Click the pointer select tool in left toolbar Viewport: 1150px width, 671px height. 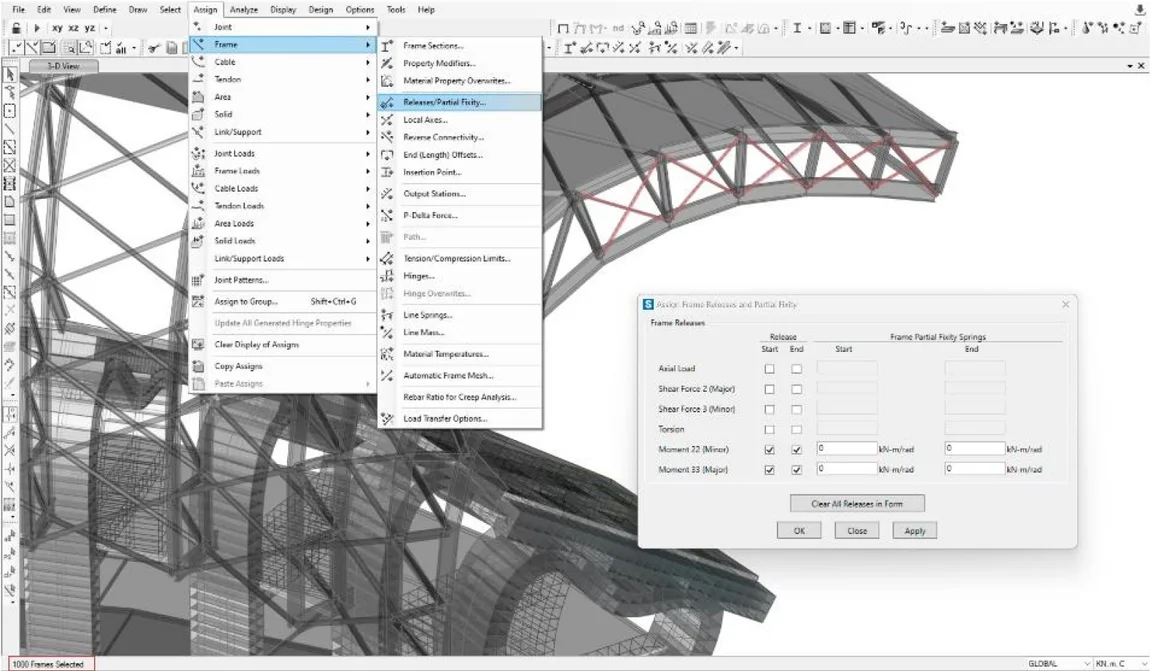point(10,75)
